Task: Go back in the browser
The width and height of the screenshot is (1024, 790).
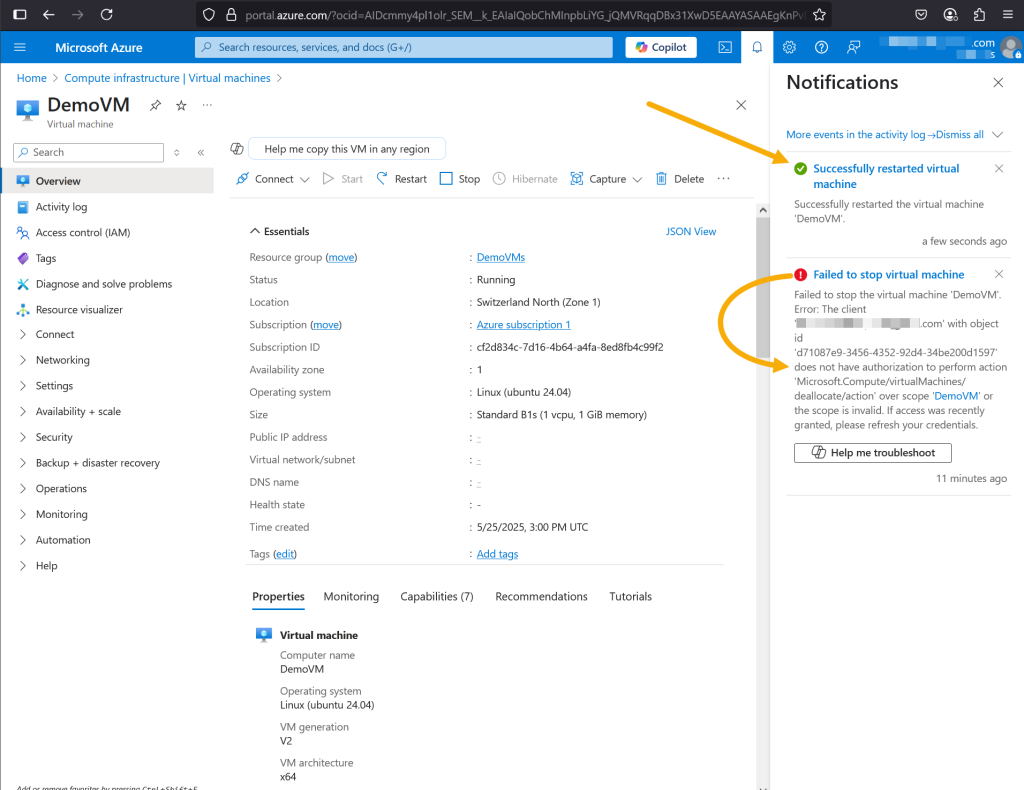Action: pos(48,14)
